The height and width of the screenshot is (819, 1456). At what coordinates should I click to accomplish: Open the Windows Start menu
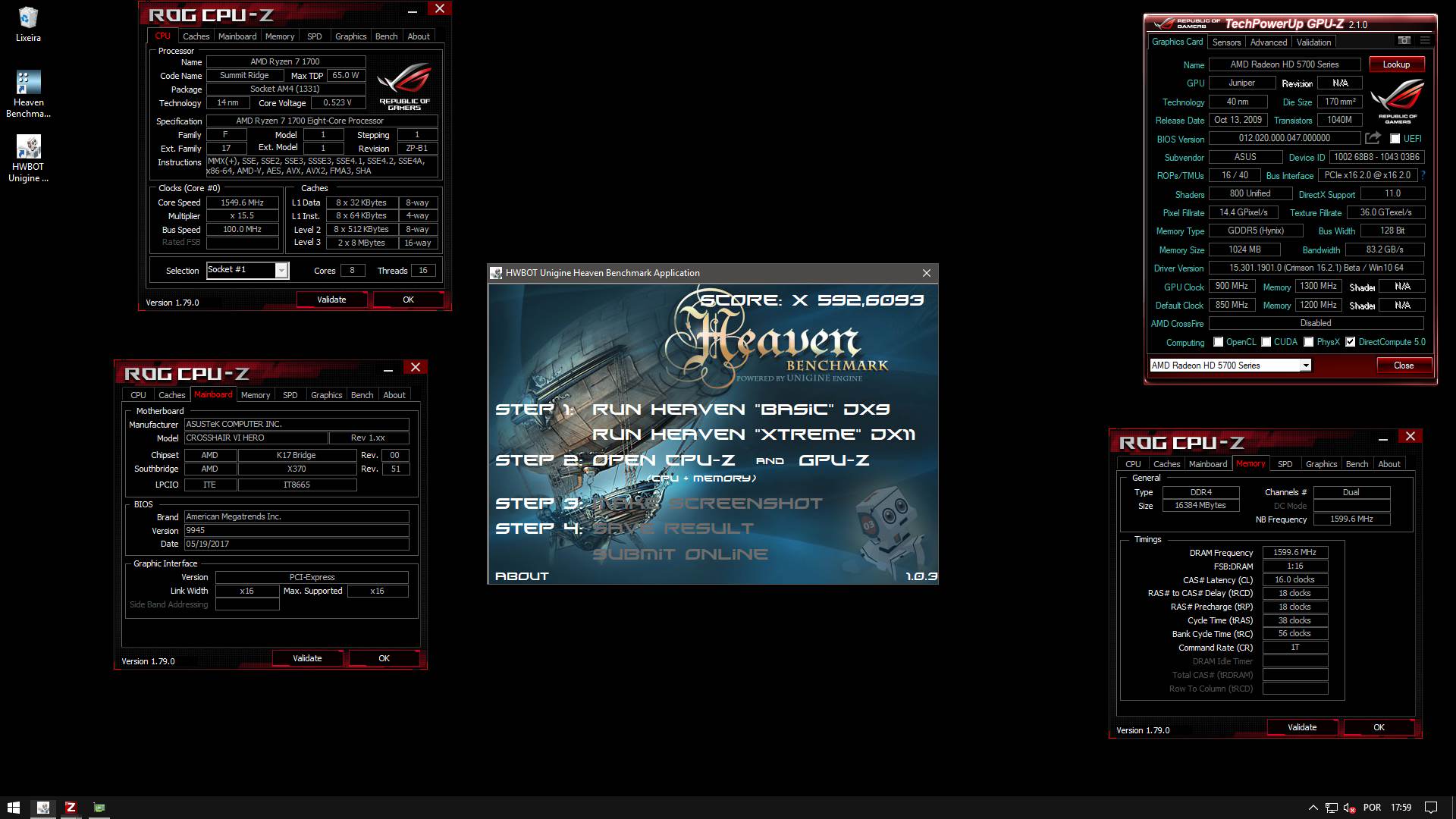[x=13, y=808]
